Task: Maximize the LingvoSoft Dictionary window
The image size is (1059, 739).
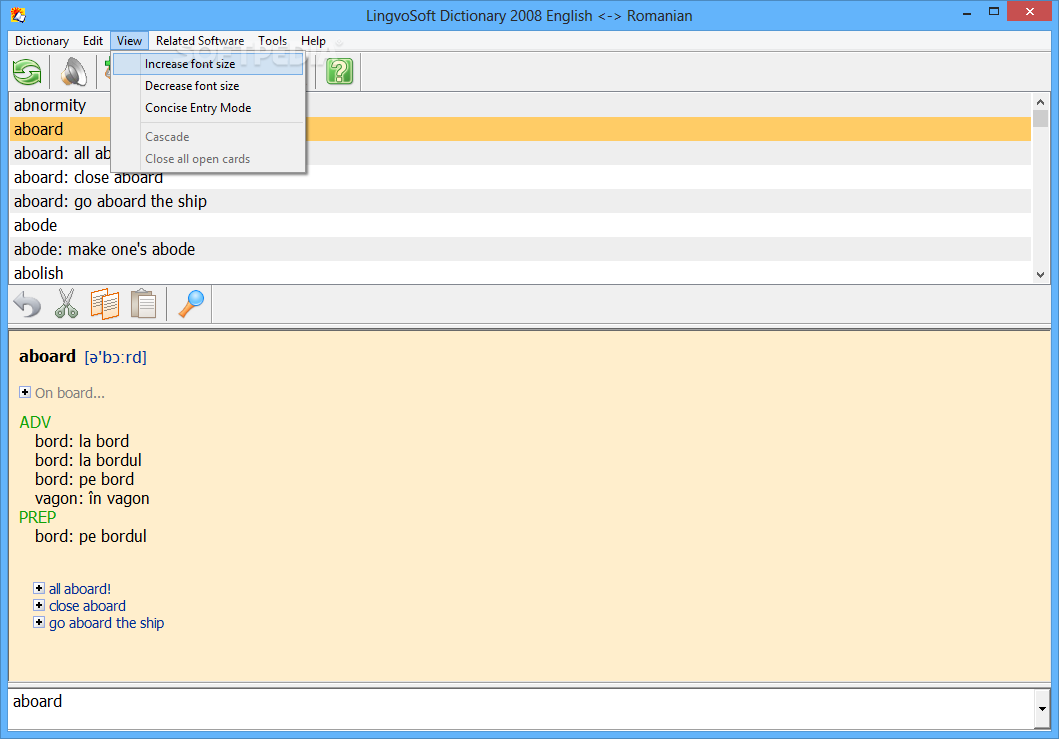Action: click(993, 11)
